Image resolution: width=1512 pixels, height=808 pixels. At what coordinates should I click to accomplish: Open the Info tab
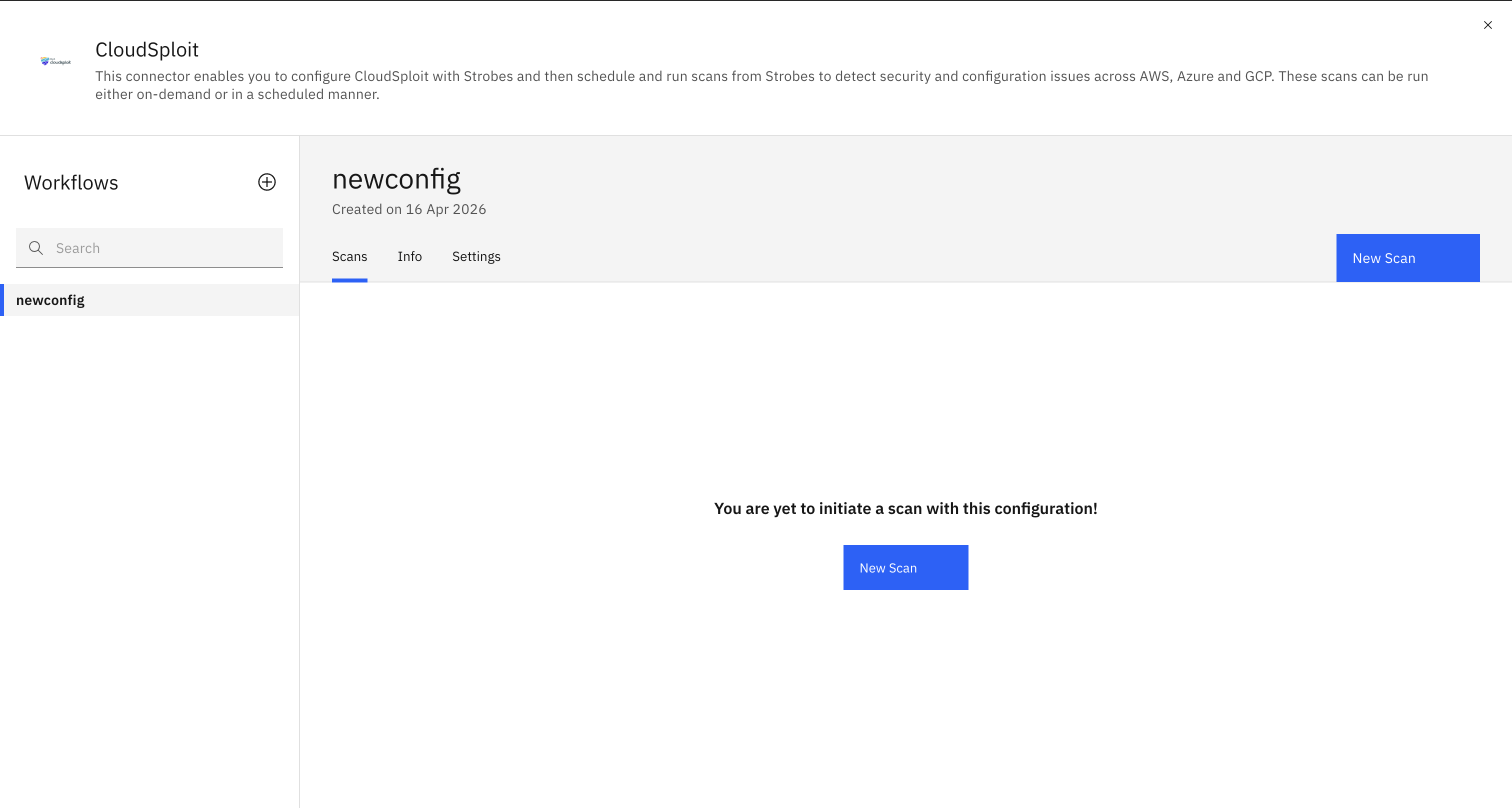coord(409,256)
